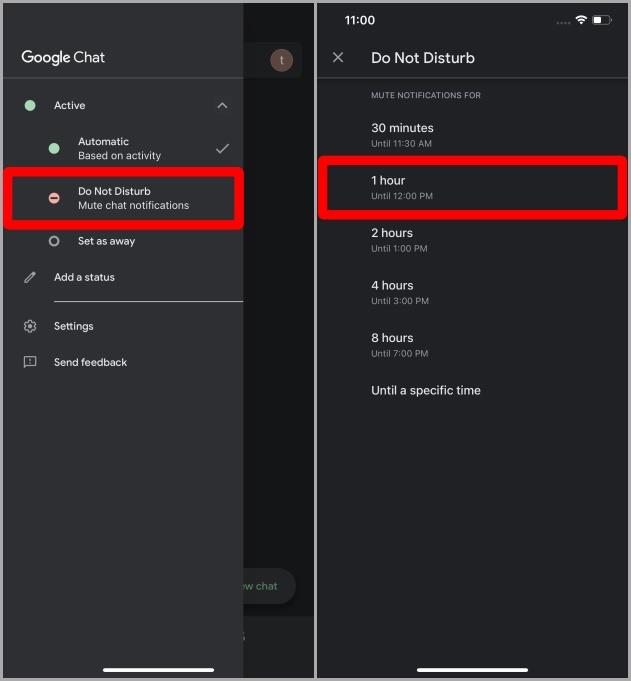Close the Do Not Disturb screen

338,57
